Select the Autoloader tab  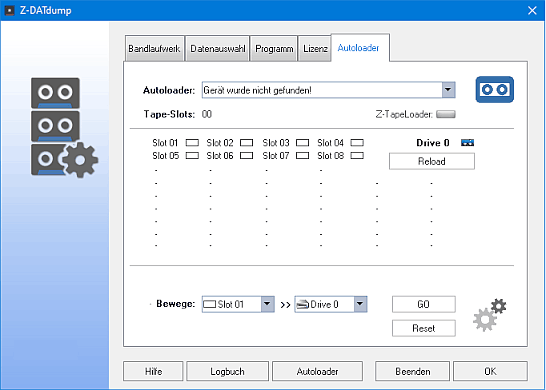point(359,48)
